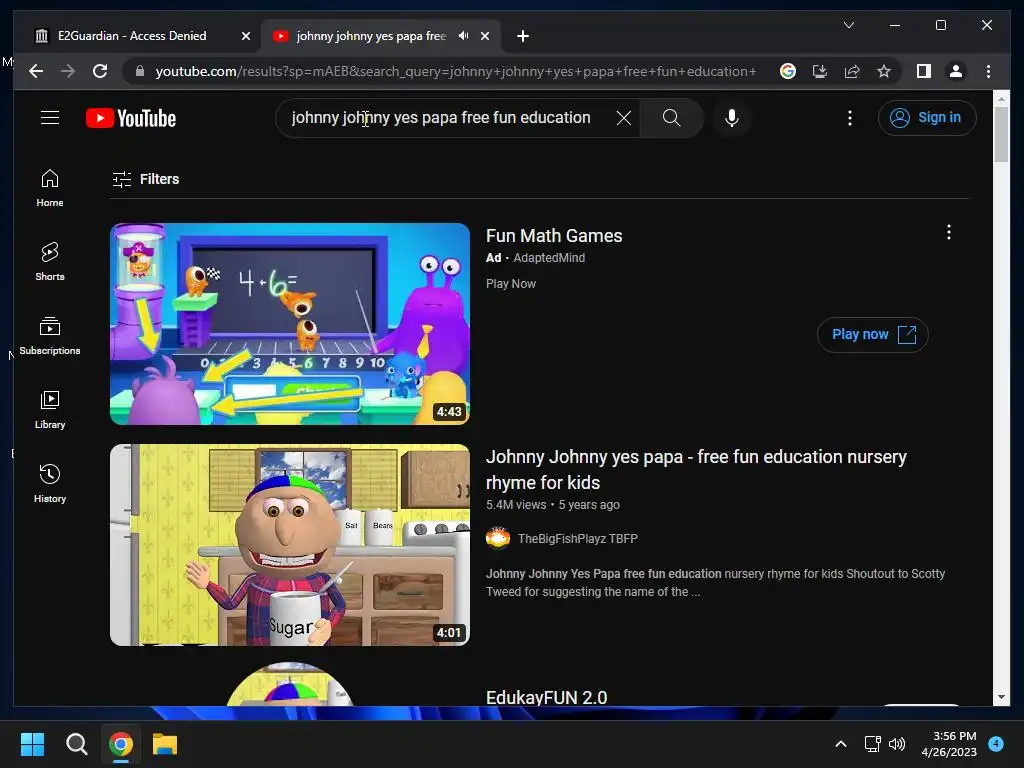Open the three-dot menu for the Fun Math Games ad
Screen dimensions: 1024x768
coord(948,232)
